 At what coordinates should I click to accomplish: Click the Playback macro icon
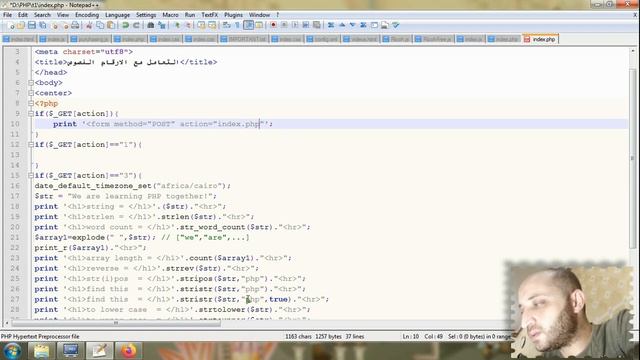tap(295, 25)
